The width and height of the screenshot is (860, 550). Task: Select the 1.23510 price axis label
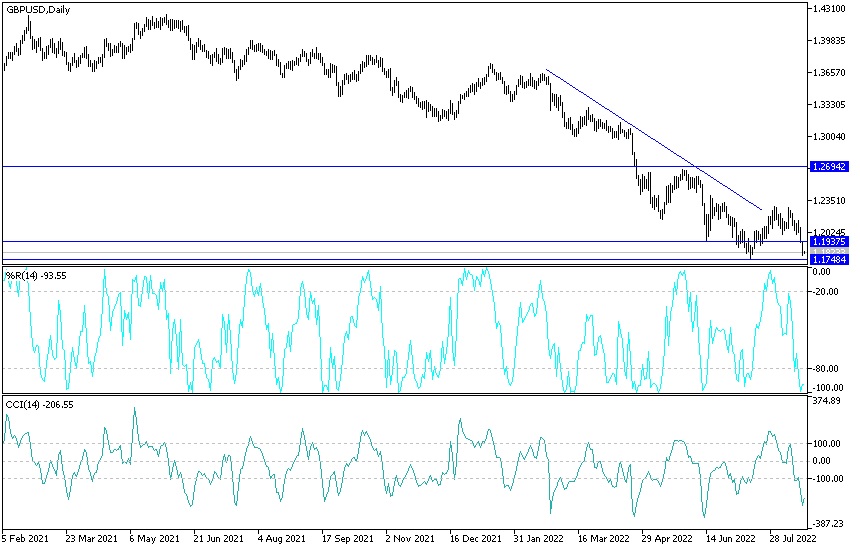[829, 201]
